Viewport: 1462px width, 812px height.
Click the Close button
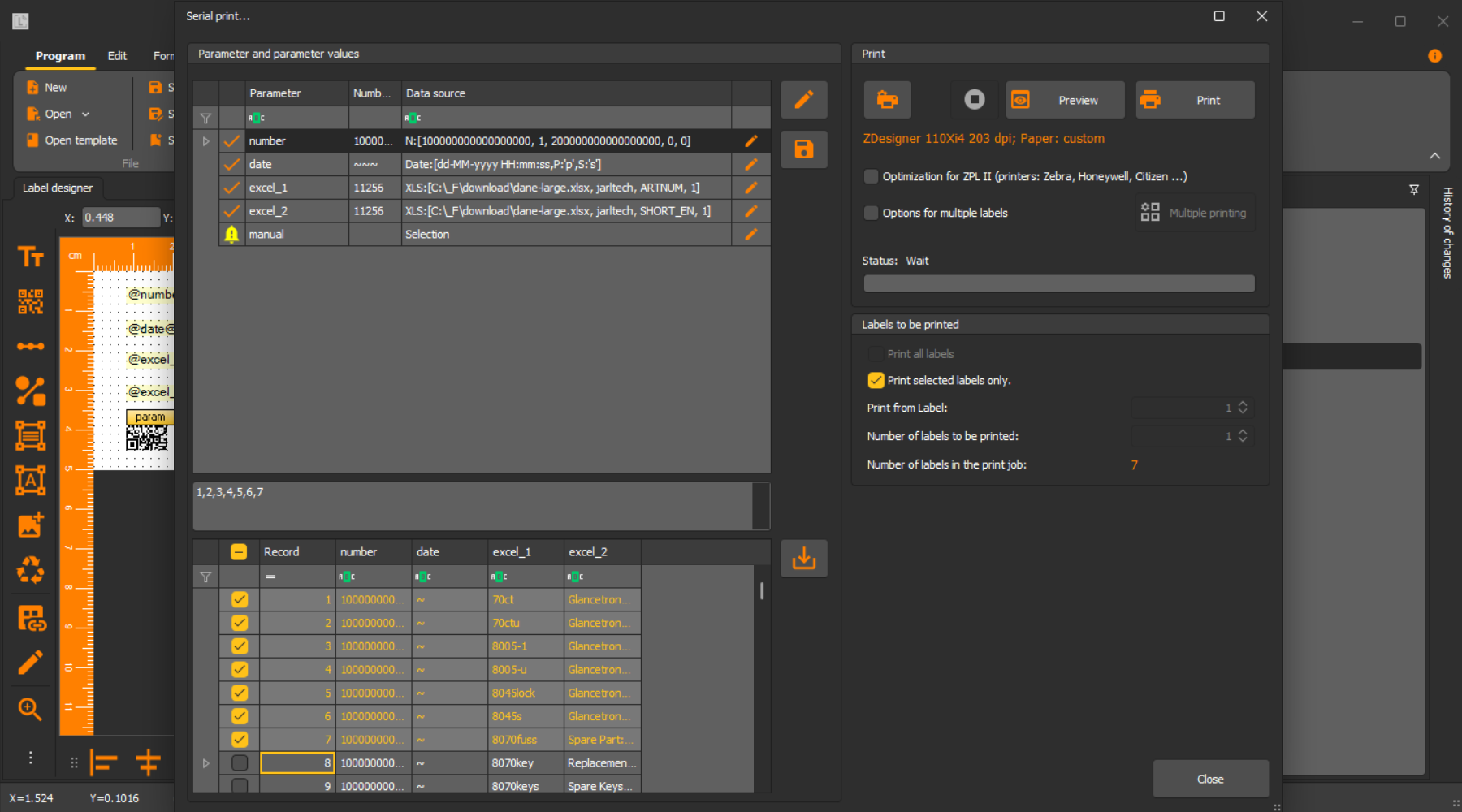coord(1210,779)
